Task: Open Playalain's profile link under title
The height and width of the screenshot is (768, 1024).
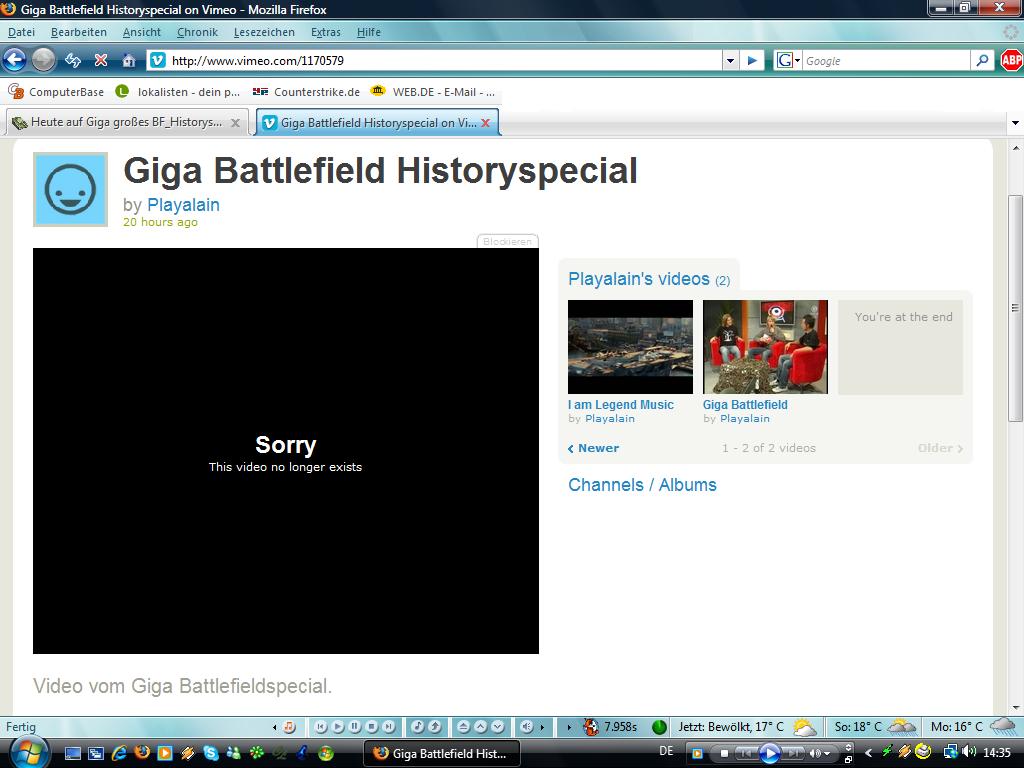Action: tap(183, 204)
